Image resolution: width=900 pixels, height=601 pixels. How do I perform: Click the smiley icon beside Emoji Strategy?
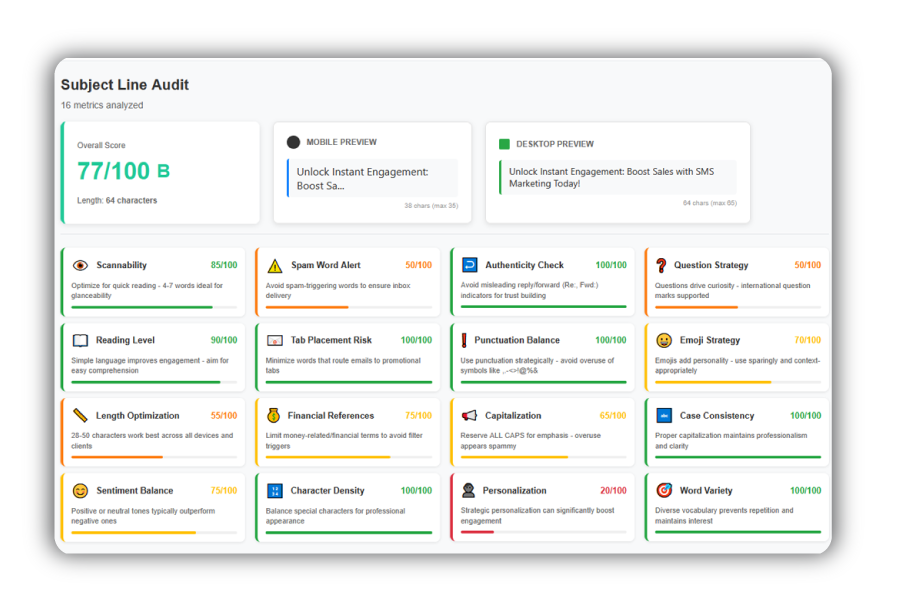(664, 341)
